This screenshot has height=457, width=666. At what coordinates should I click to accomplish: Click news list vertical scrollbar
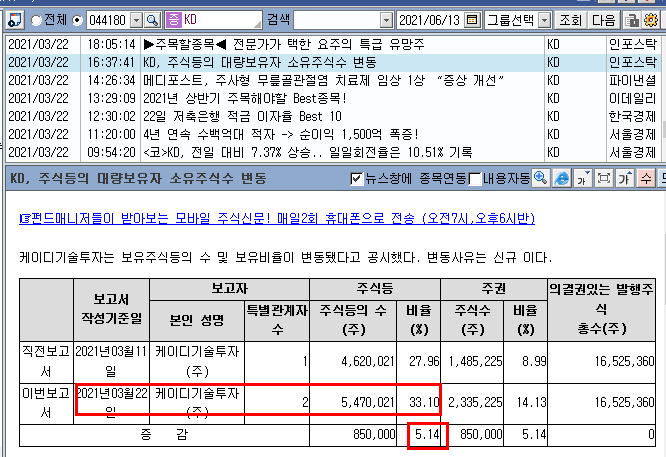tap(663, 99)
